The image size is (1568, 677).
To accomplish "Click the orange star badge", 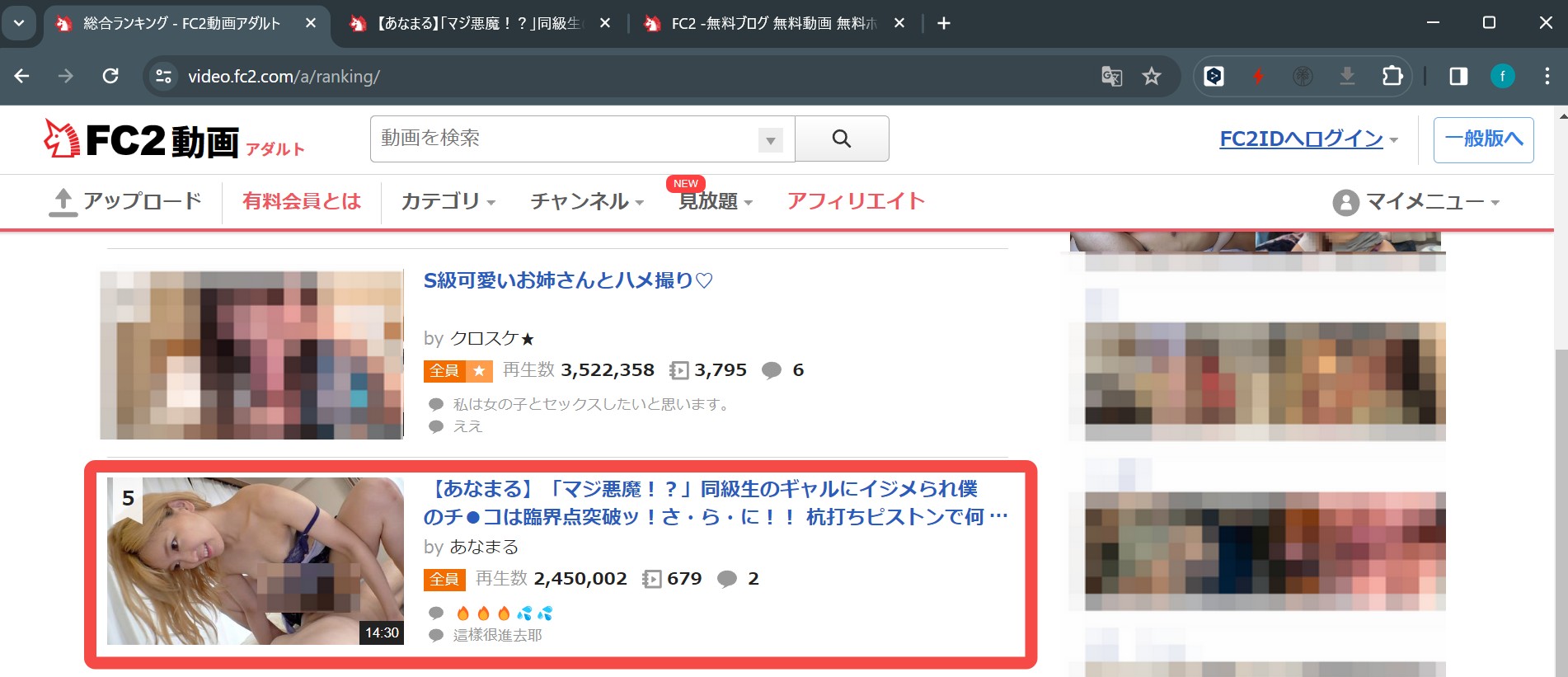I will click(479, 371).
